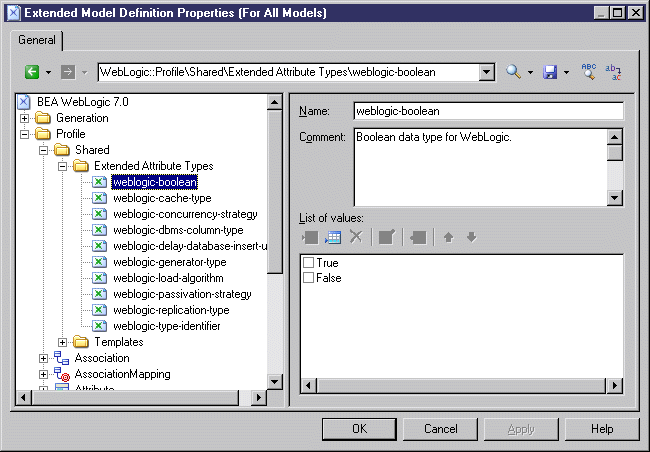Check the True value checkbox
This screenshot has height=452, width=650.
coord(308,262)
